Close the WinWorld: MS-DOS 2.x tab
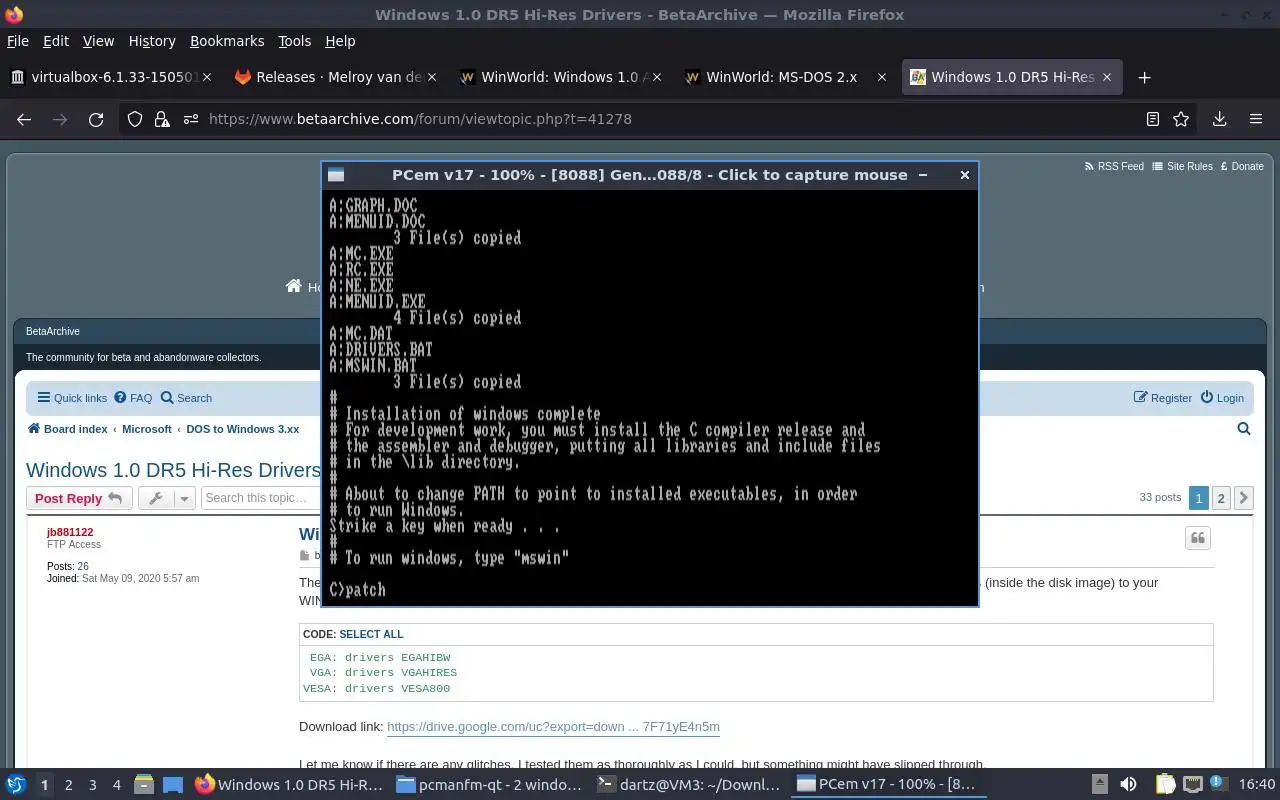This screenshot has width=1280, height=800. (x=881, y=77)
